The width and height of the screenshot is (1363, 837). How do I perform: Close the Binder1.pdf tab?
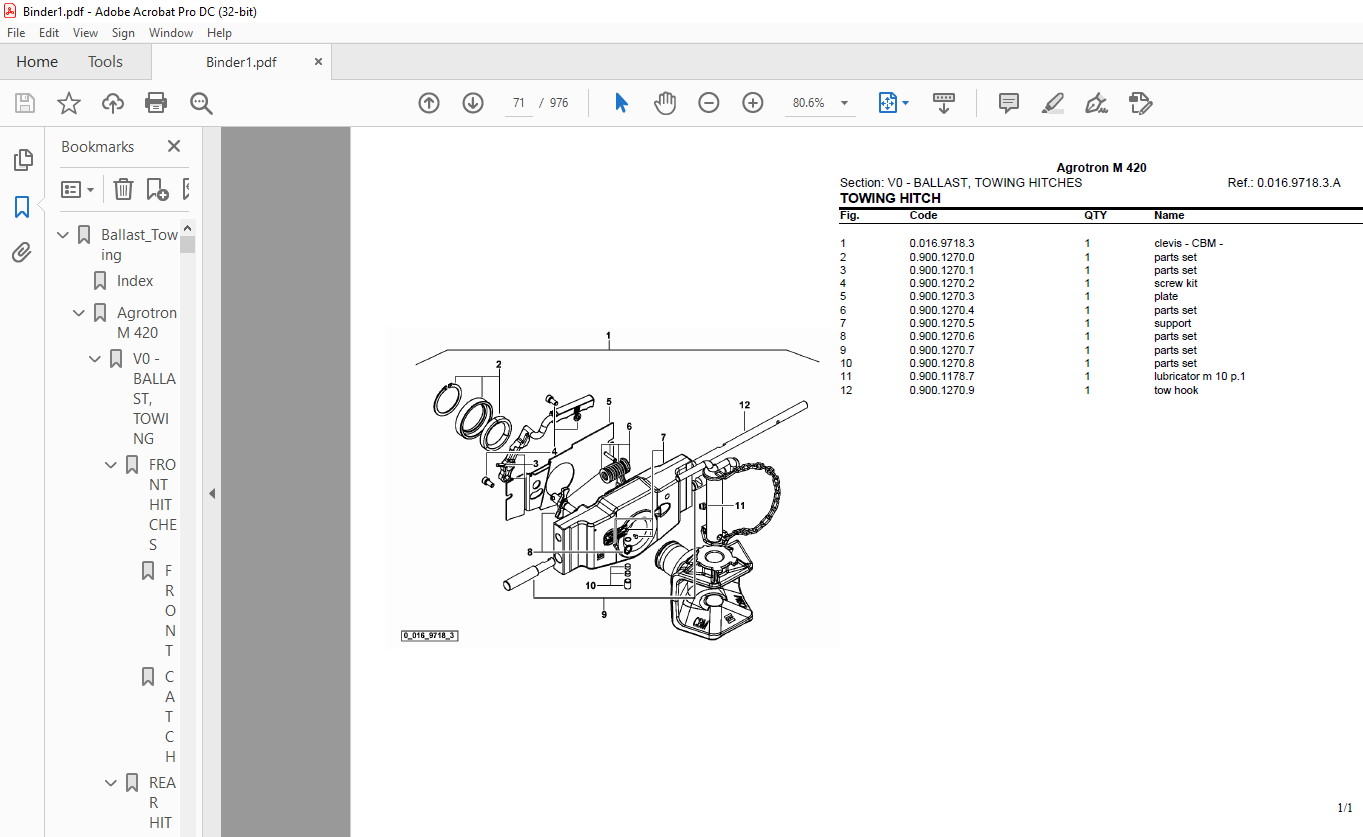[319, 61]
